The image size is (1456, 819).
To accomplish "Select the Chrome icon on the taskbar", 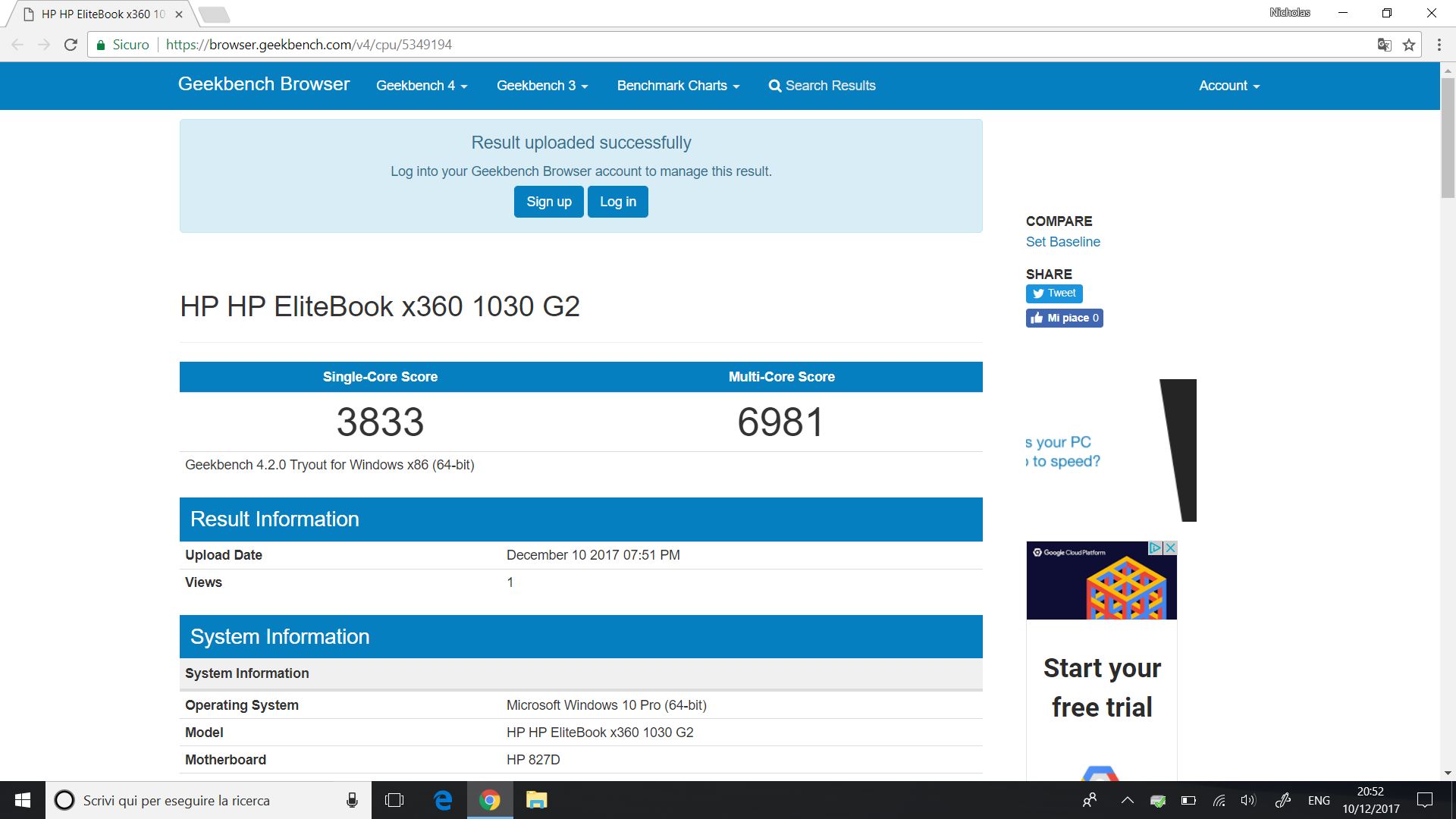I will click(490, 800).
